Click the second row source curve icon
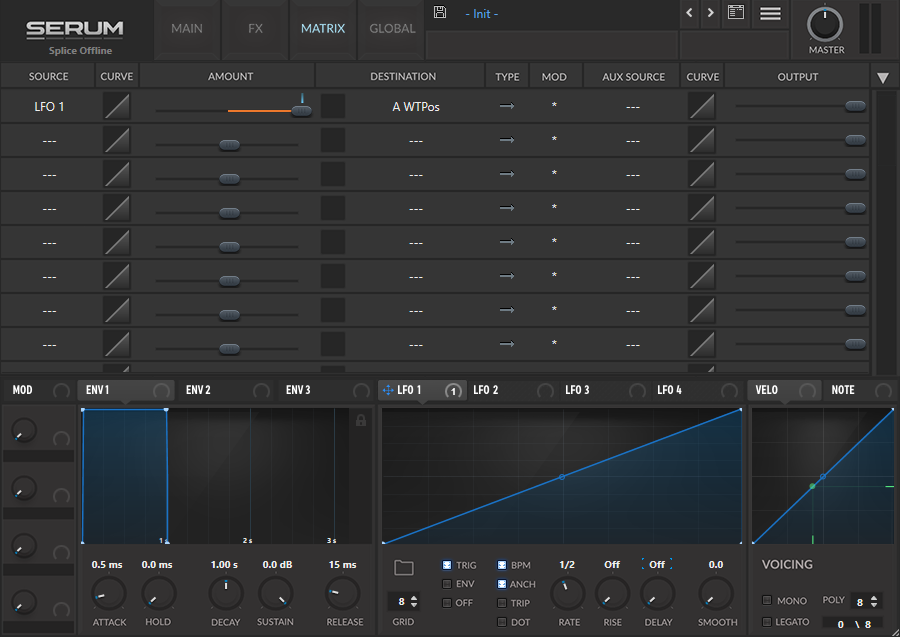 click(117, 140)
